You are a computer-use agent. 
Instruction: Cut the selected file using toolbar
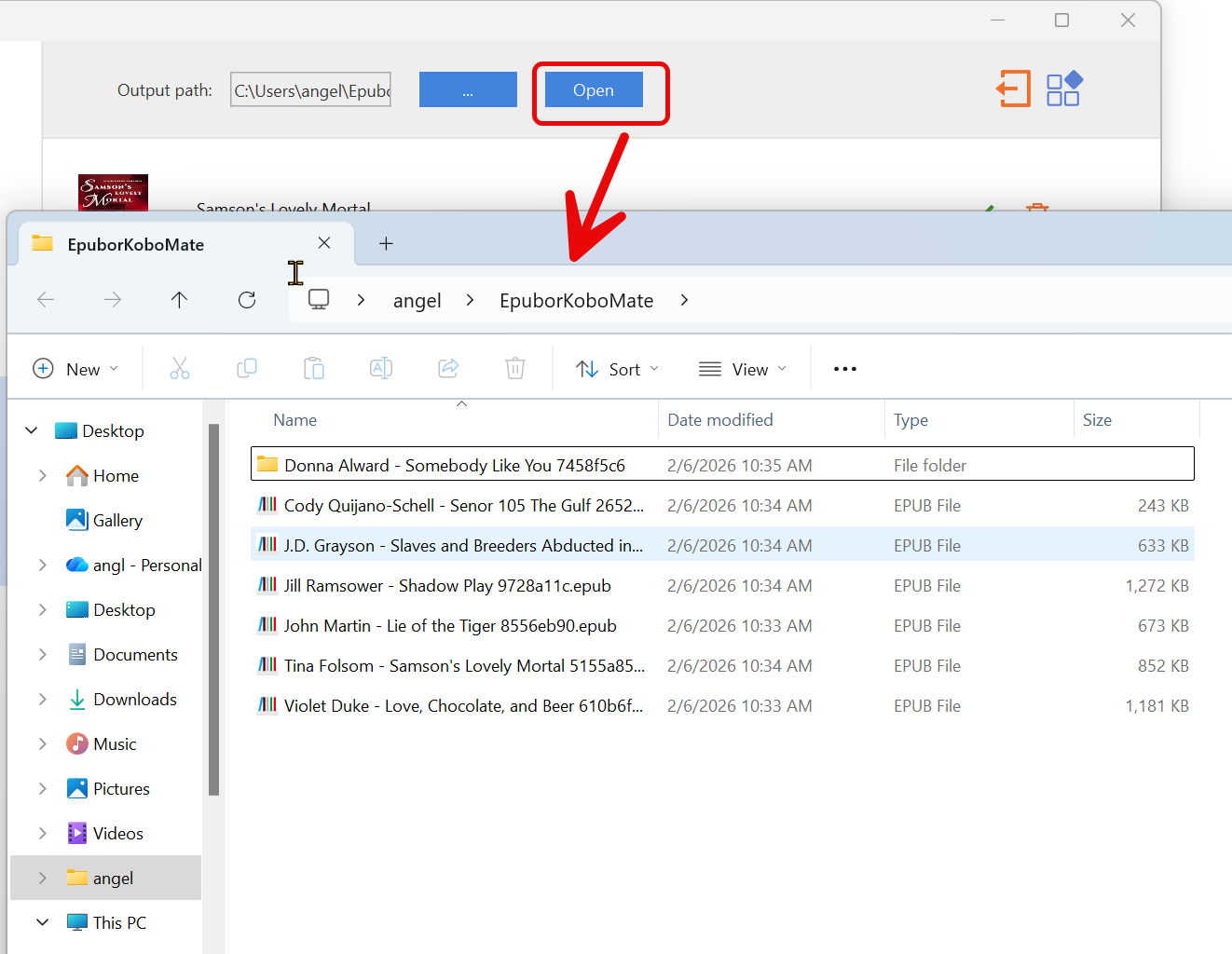[180, 368]
